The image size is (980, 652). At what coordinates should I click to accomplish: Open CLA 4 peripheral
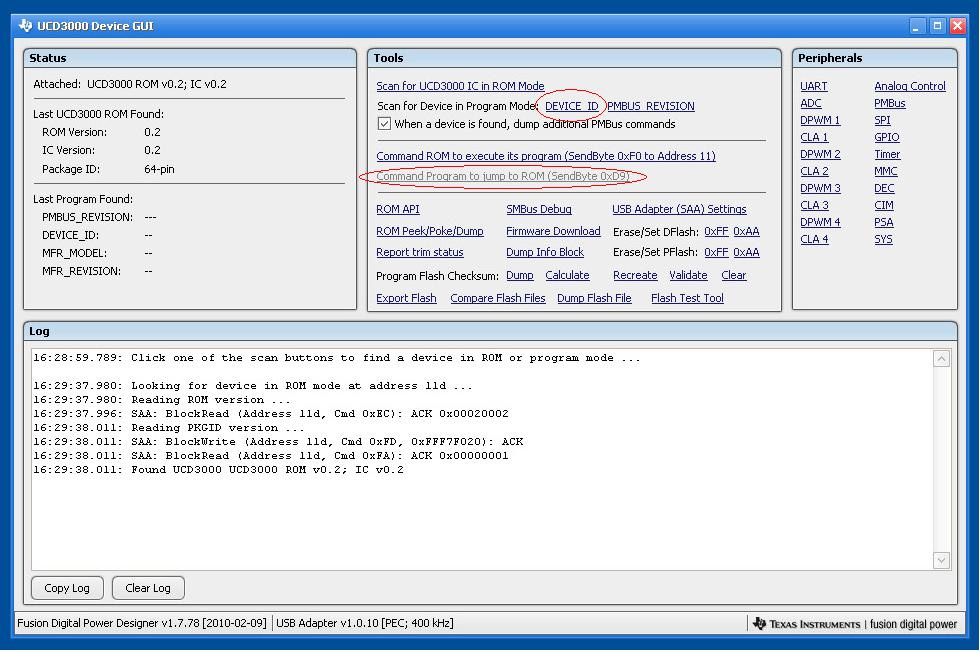click(814, 239)
